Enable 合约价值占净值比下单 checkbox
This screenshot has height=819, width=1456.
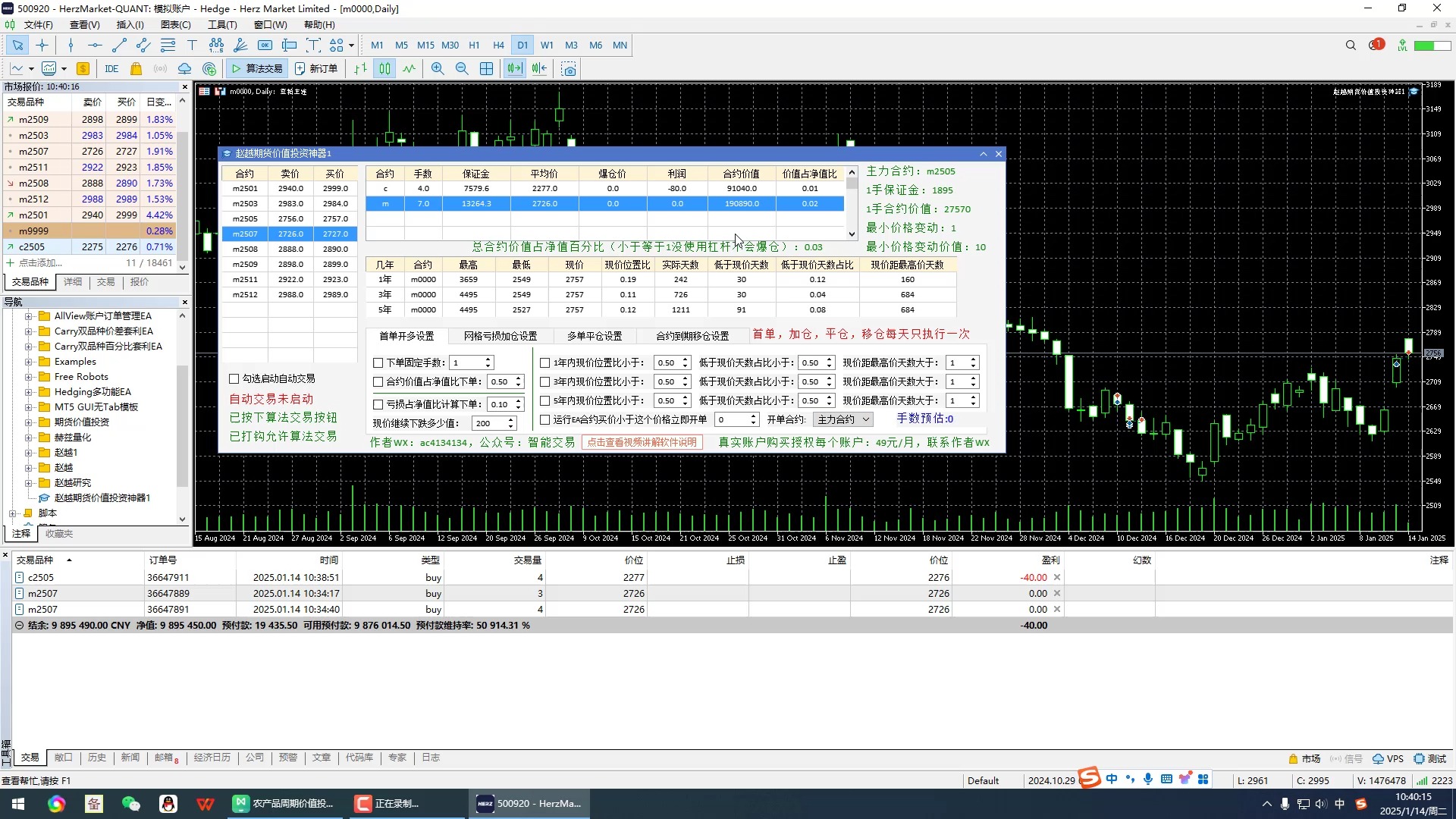(378, 381)
